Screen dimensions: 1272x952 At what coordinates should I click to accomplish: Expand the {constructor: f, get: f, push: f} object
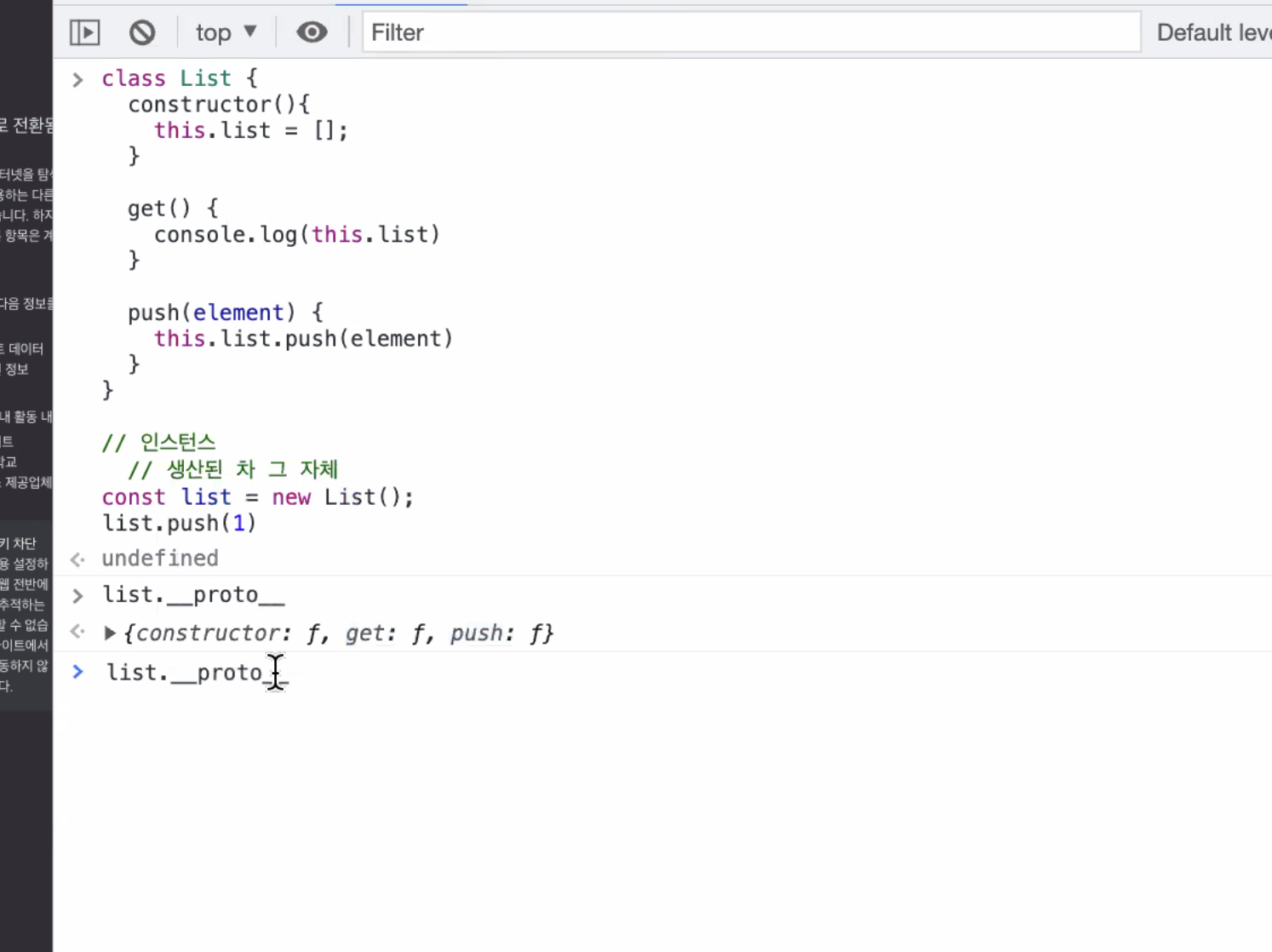pyautogui.click(x=110, y=633)
